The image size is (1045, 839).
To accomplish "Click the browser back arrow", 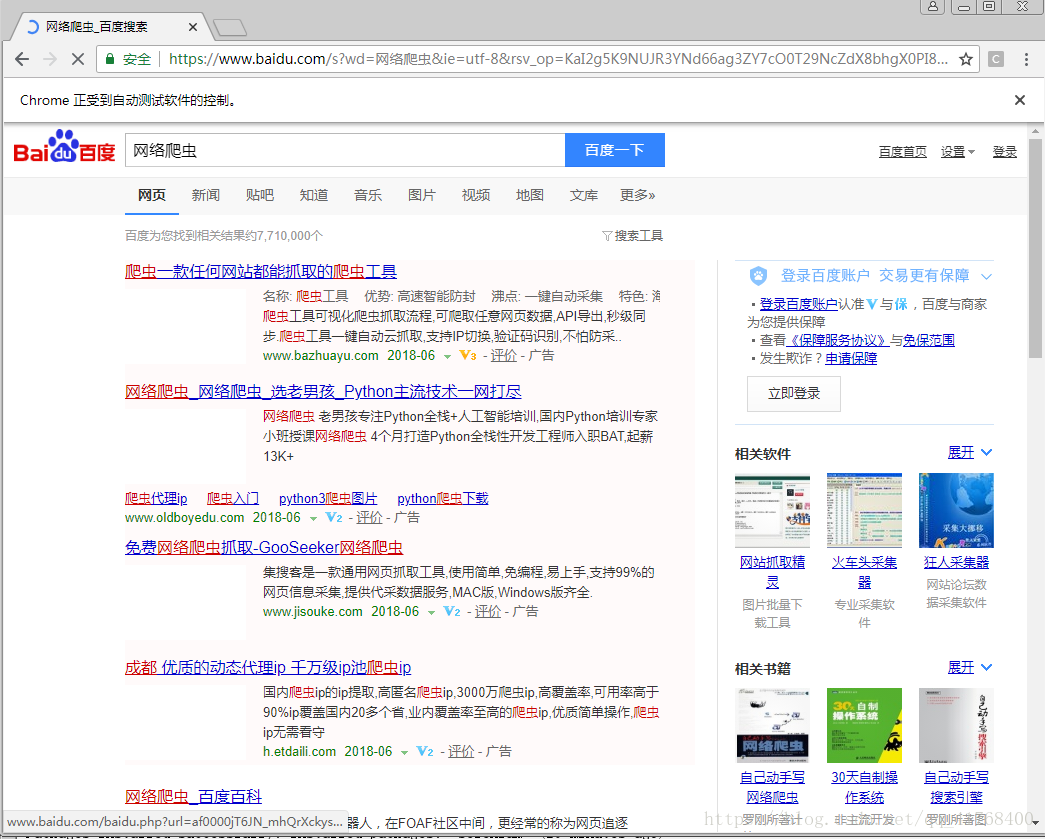I will coord(22,59).
